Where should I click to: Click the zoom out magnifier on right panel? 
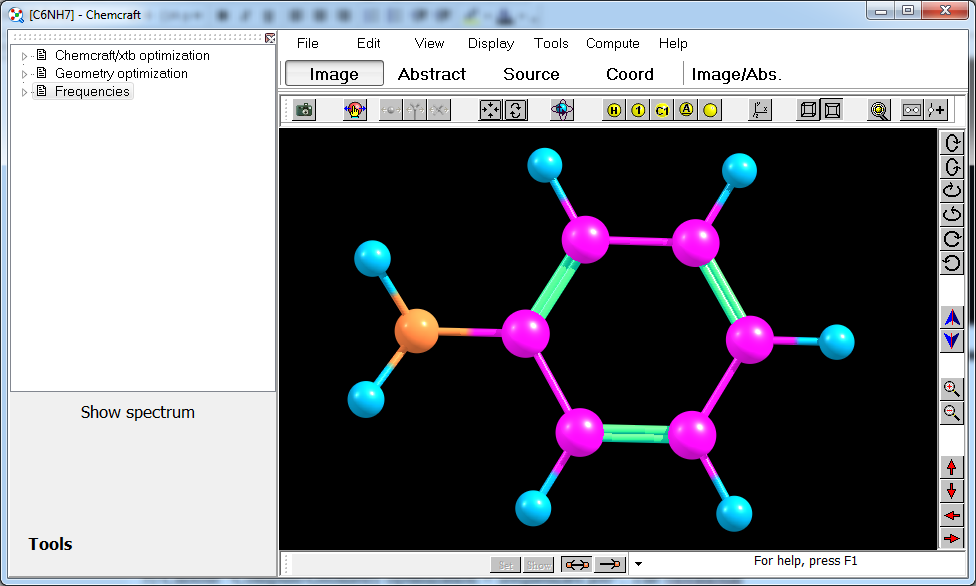click(952, 413)
